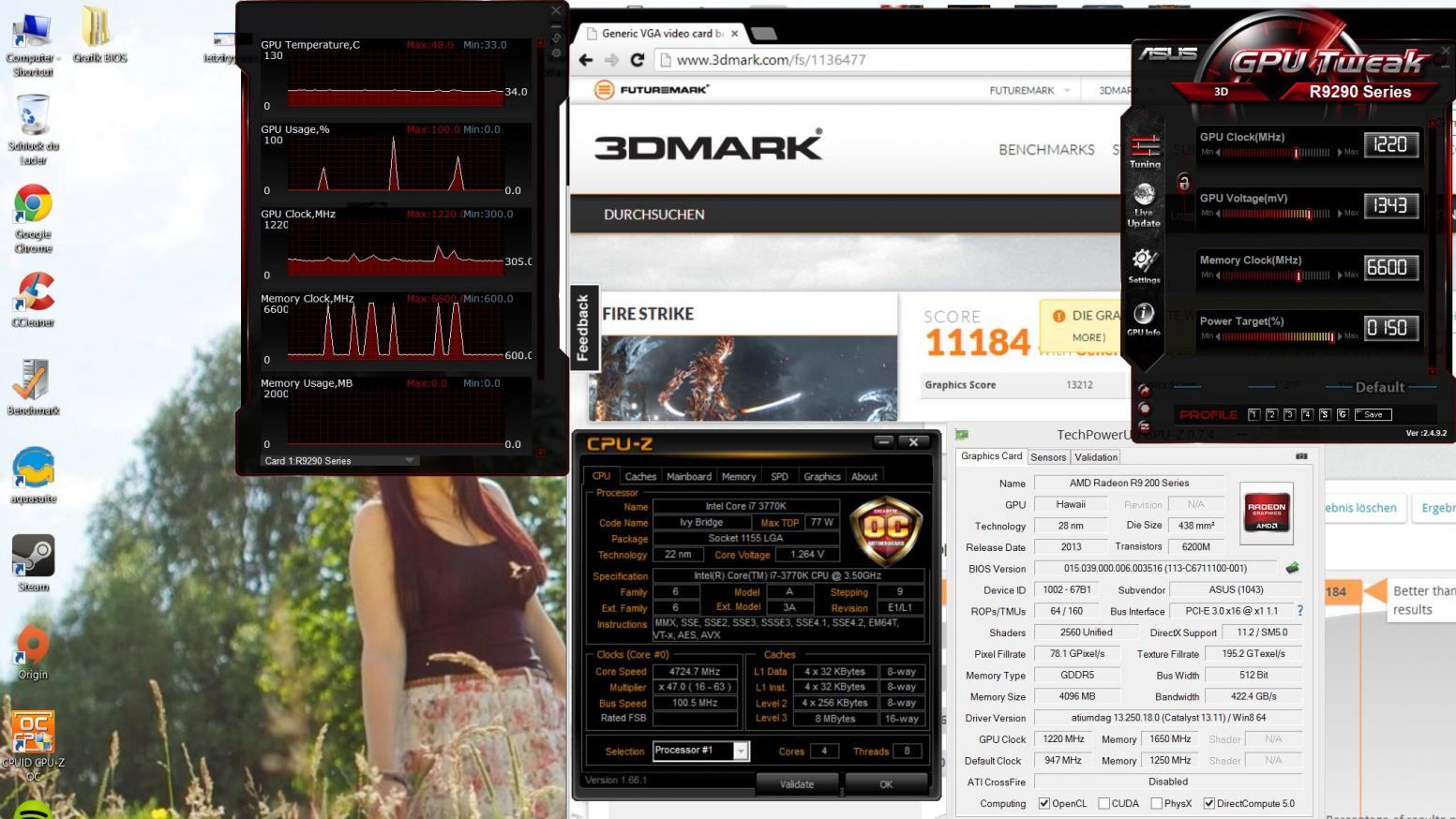Toggle the PhysX checkbox in GPU-Z

coord(1156,803)
